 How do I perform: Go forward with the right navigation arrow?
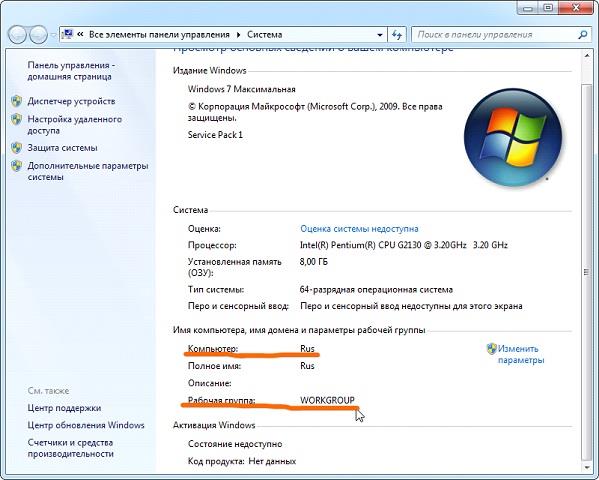(x=38, y=35)
